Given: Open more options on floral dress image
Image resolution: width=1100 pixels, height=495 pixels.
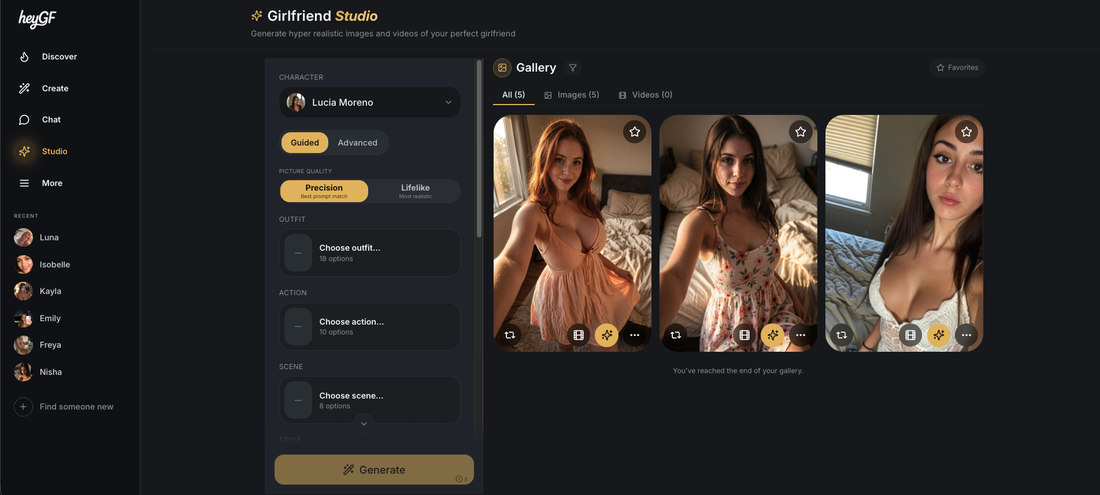Looking at the screenshot, I should pyautogui.click(x=800, y=335).
